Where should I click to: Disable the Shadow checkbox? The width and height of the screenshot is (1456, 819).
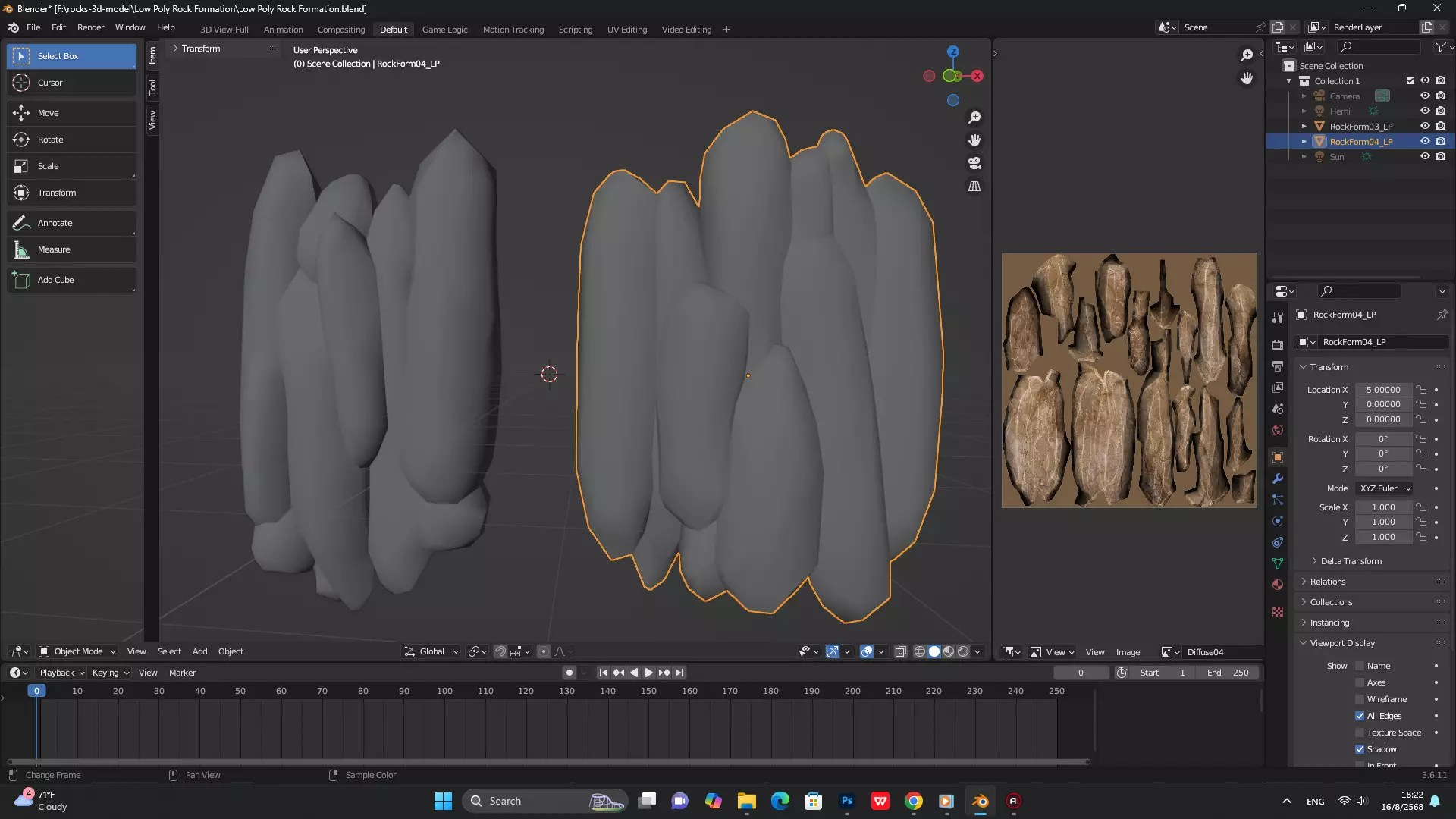click(x=1360, y=749)
